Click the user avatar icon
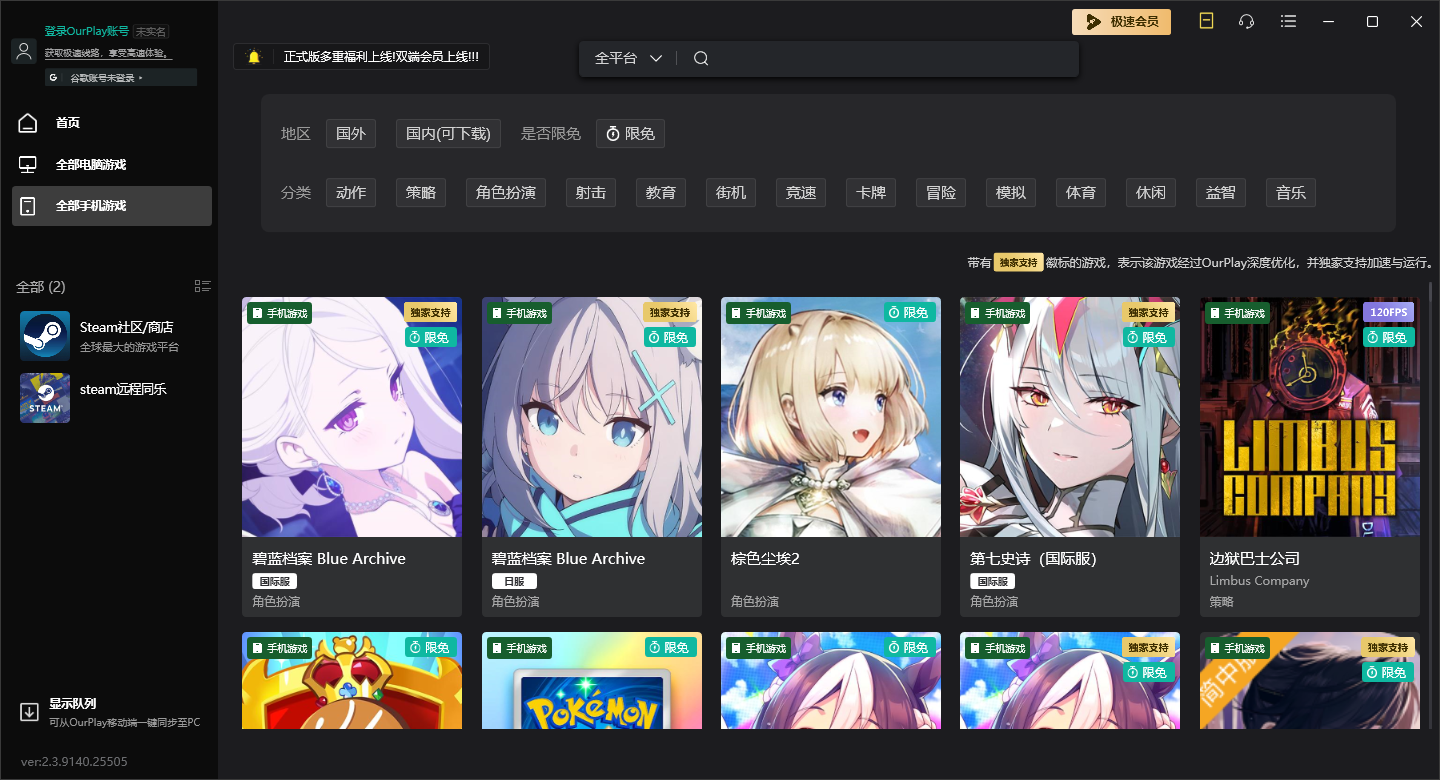The height and width of the screenshot is (780, 1440). pos(24,51)
